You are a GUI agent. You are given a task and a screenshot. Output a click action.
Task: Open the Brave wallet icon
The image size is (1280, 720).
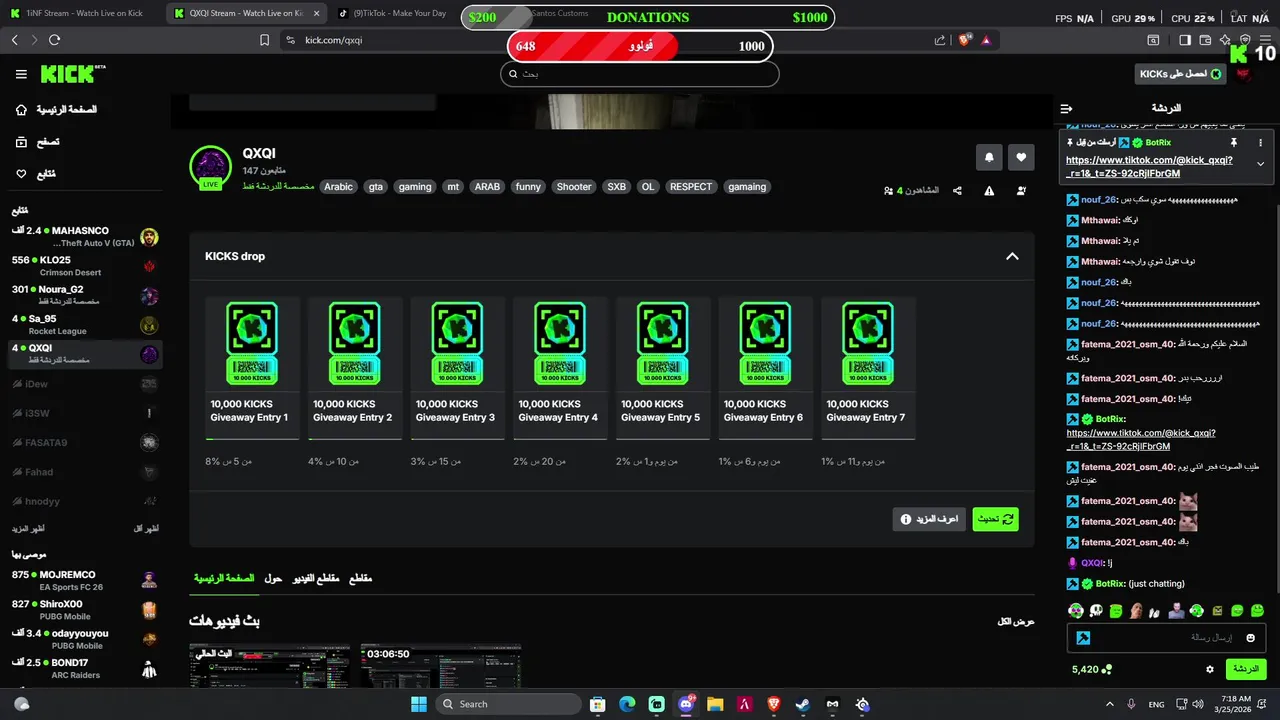(1205, 40)
